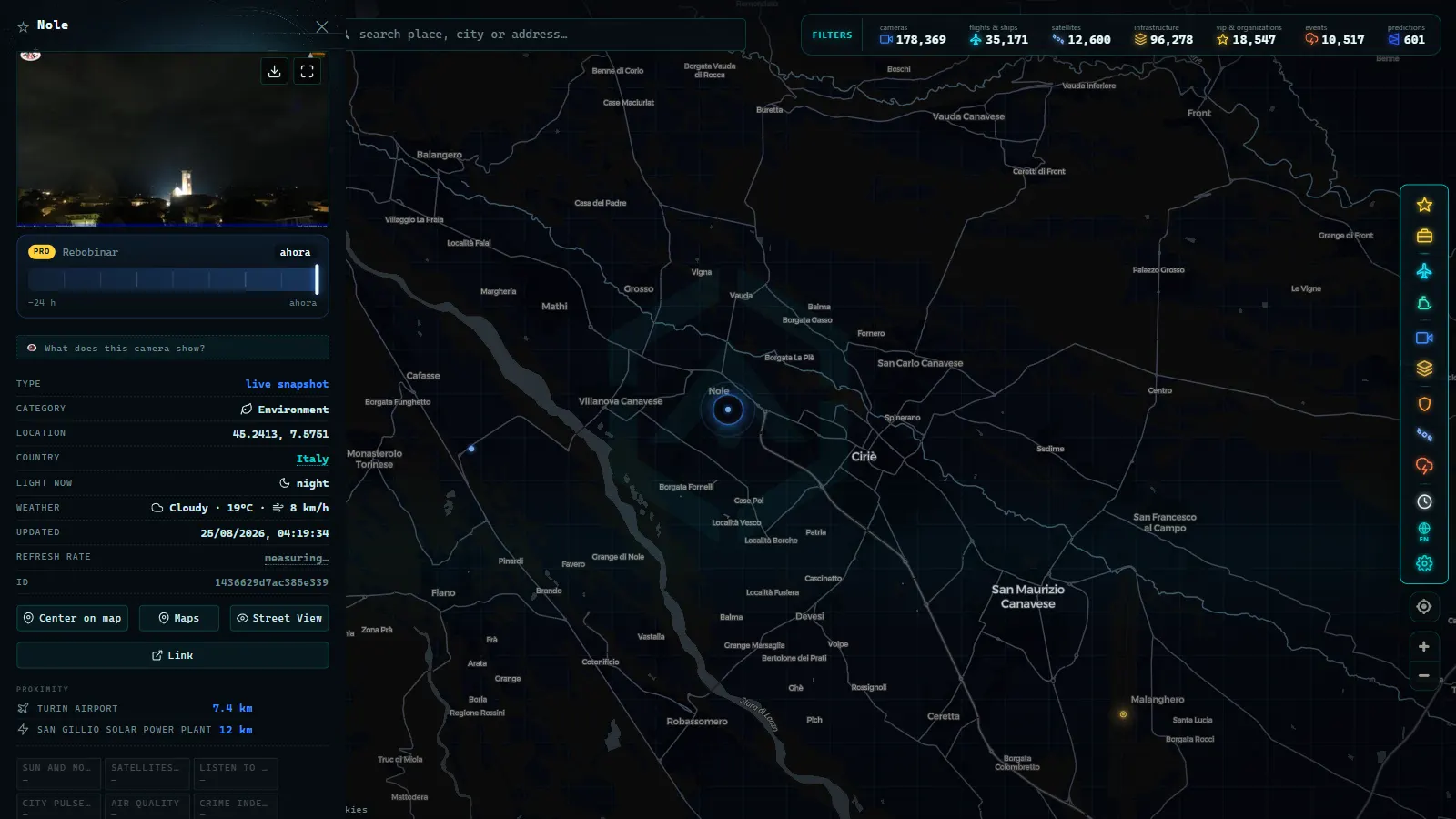Favorite the Nole camera with the star

[x=24, y=27]
